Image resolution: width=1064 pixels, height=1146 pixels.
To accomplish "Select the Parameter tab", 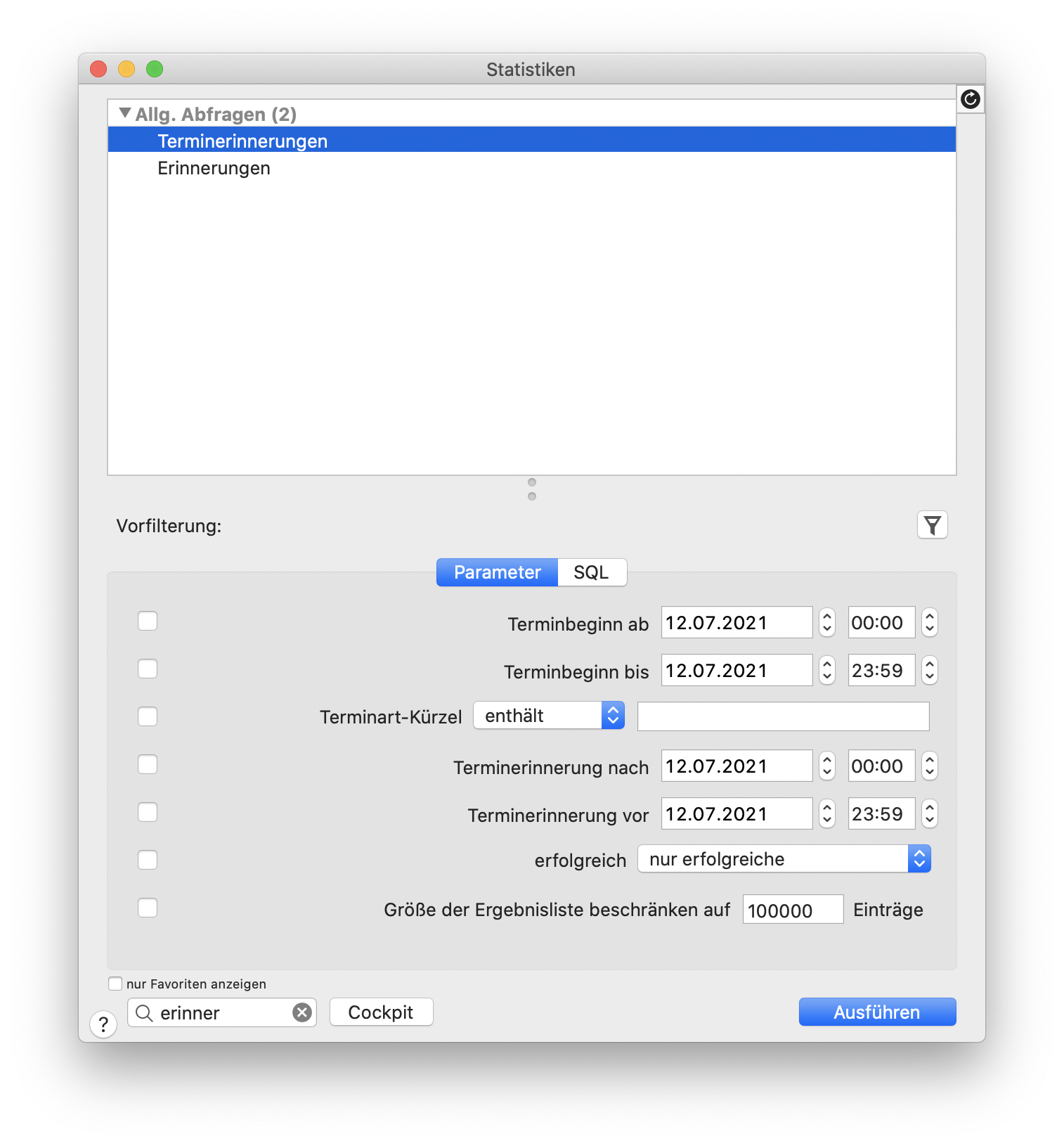I will (498, 572).
